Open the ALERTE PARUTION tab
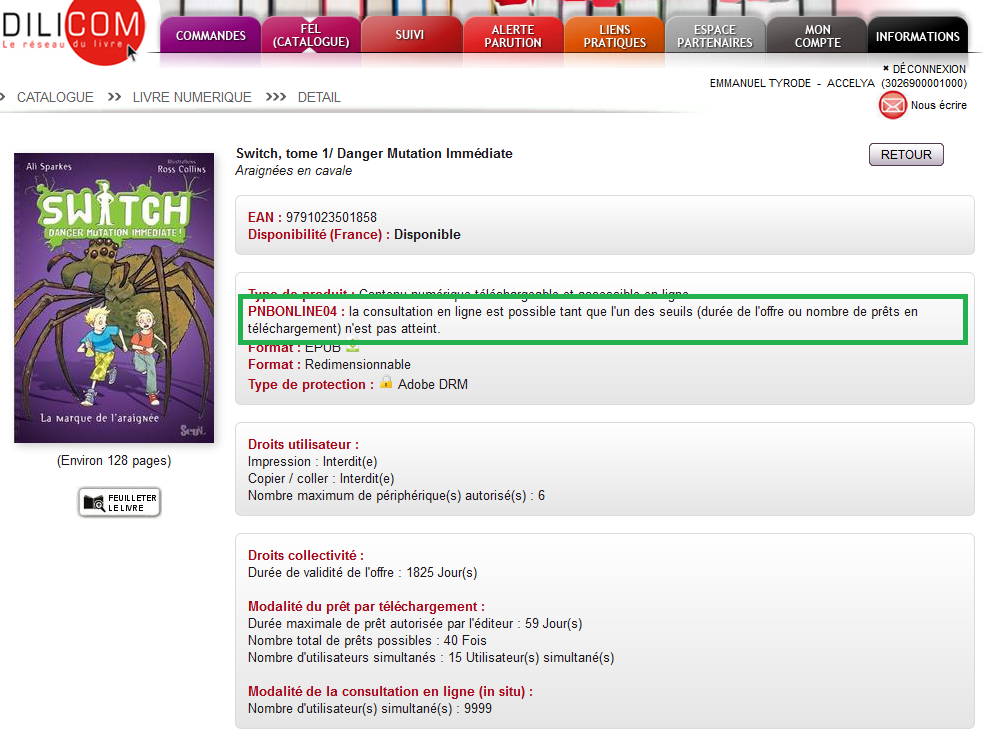 click(x=513, y=36)
